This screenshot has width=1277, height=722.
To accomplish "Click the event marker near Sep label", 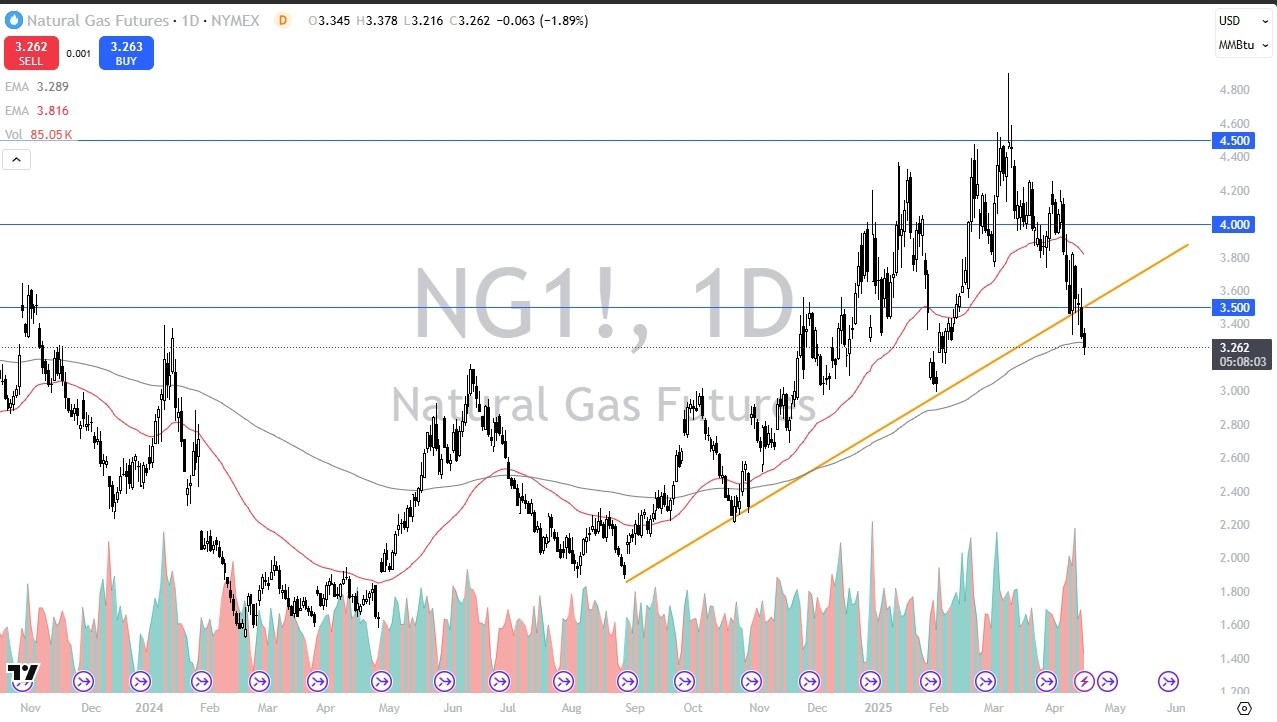I will pos(627,682).
